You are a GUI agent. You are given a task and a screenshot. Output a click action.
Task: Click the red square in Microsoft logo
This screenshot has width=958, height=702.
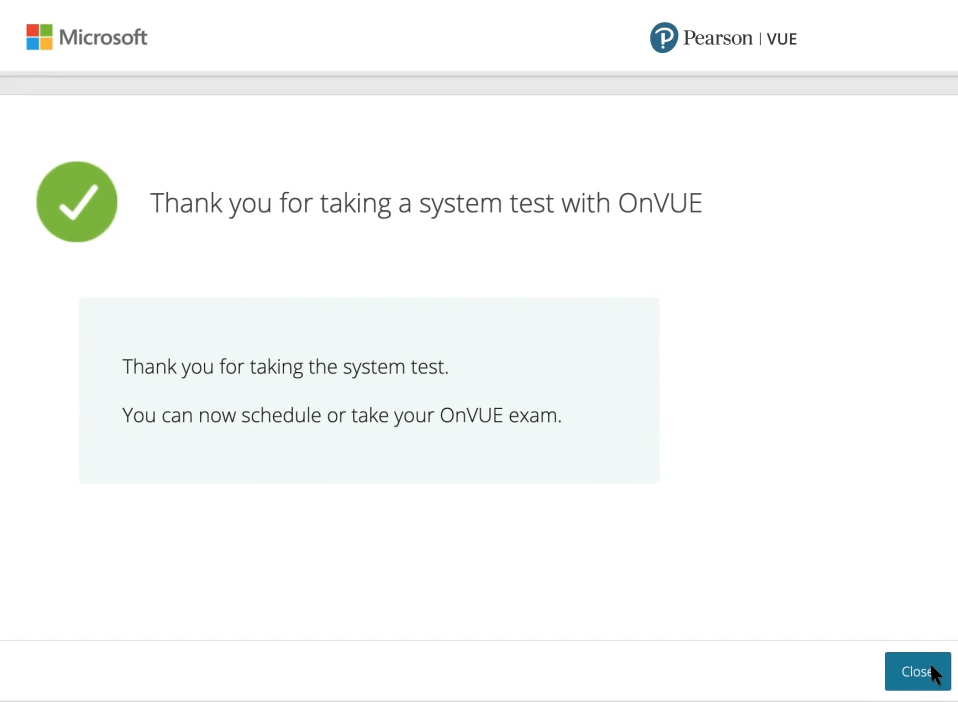click(x=32, y=31)
